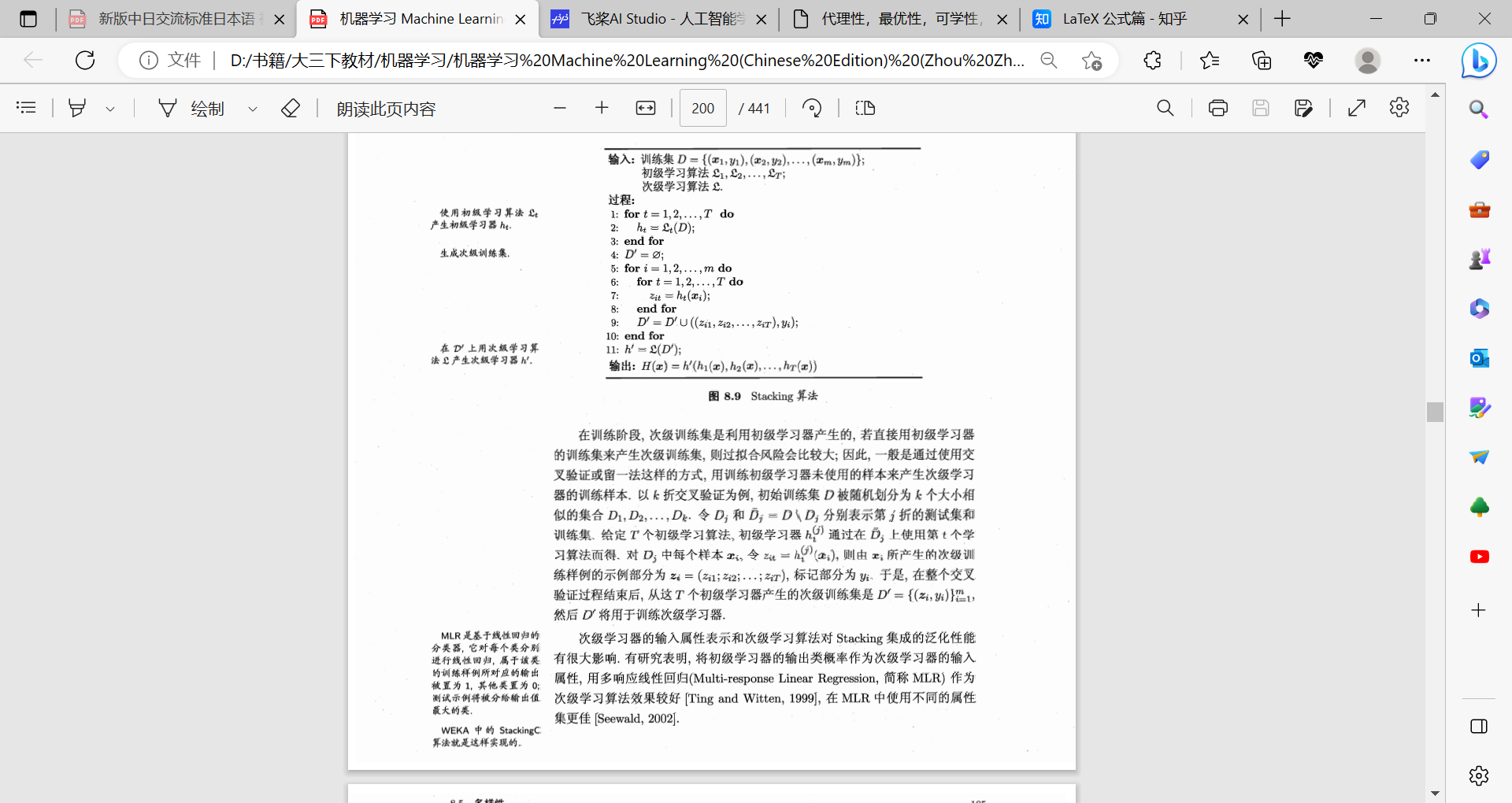Toggle the PDF table of contents
The height and width of the screenshot is (803, 1512).
coord(26,108)
